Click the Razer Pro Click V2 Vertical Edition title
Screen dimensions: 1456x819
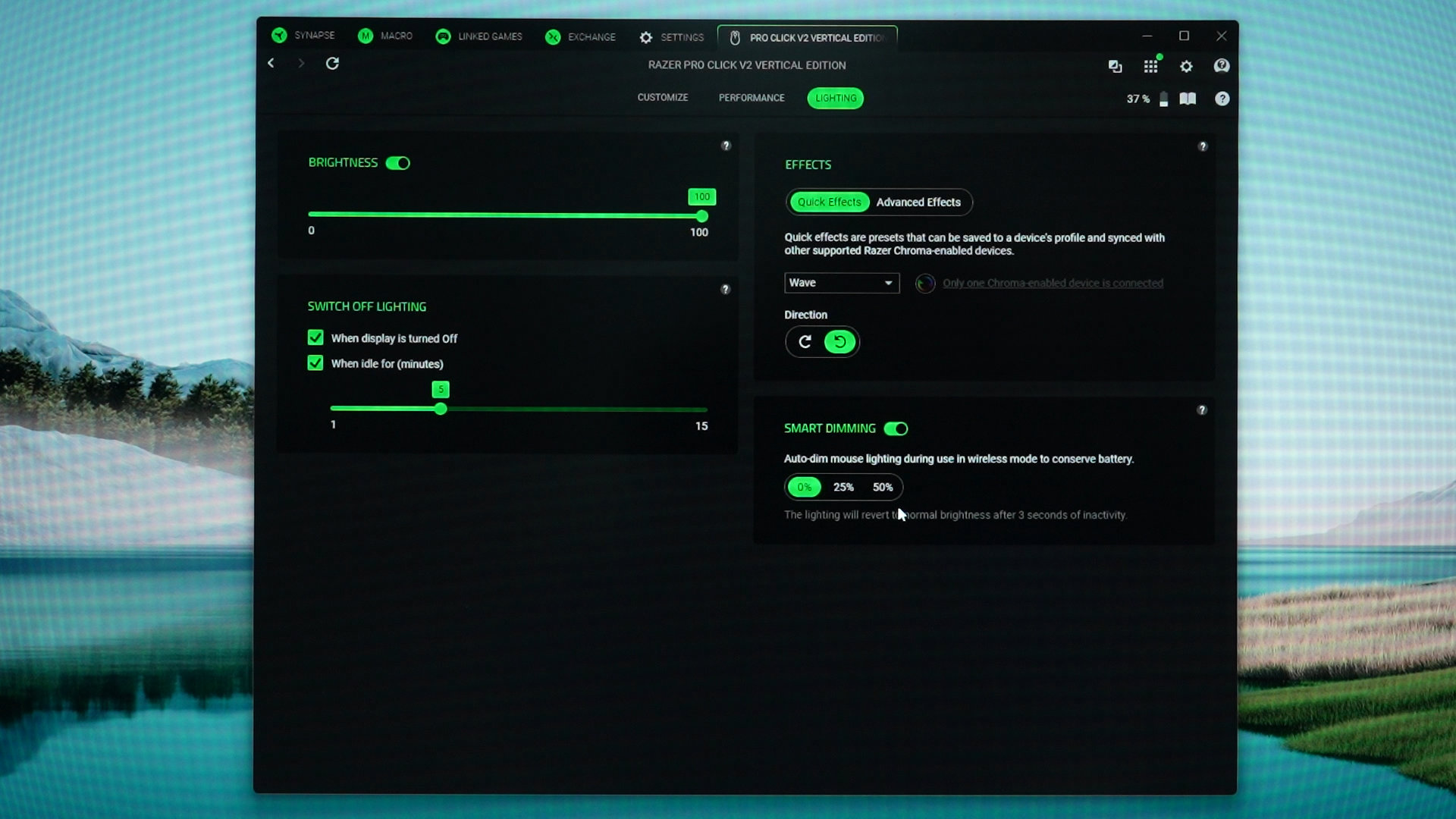click(747, 65)
